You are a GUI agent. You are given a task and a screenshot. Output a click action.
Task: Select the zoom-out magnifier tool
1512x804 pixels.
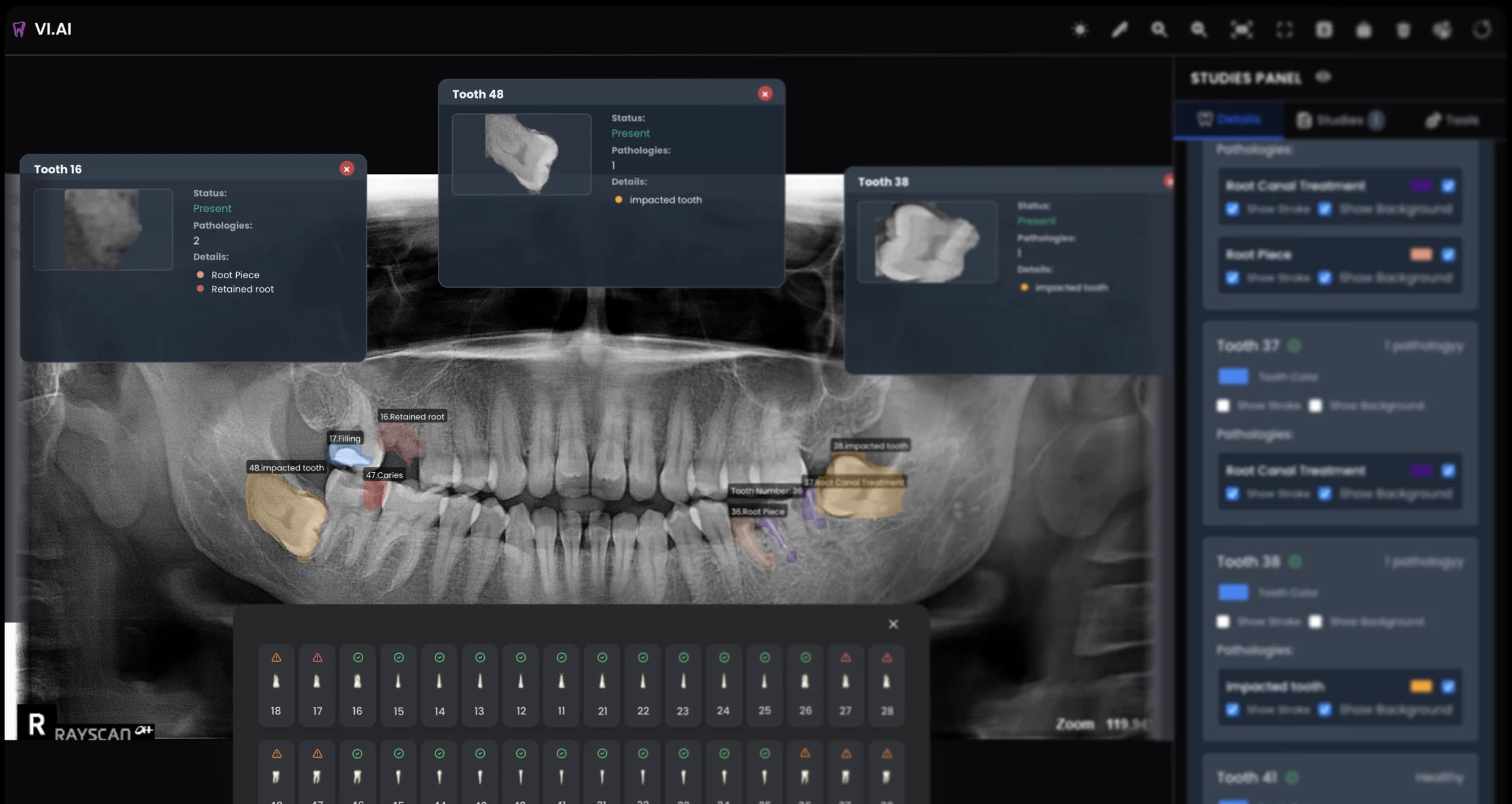tap(1198, 29)
